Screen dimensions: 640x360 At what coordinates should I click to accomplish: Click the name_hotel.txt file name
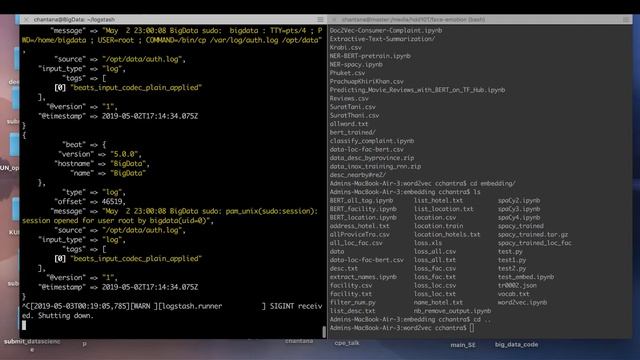coord(438,302)
